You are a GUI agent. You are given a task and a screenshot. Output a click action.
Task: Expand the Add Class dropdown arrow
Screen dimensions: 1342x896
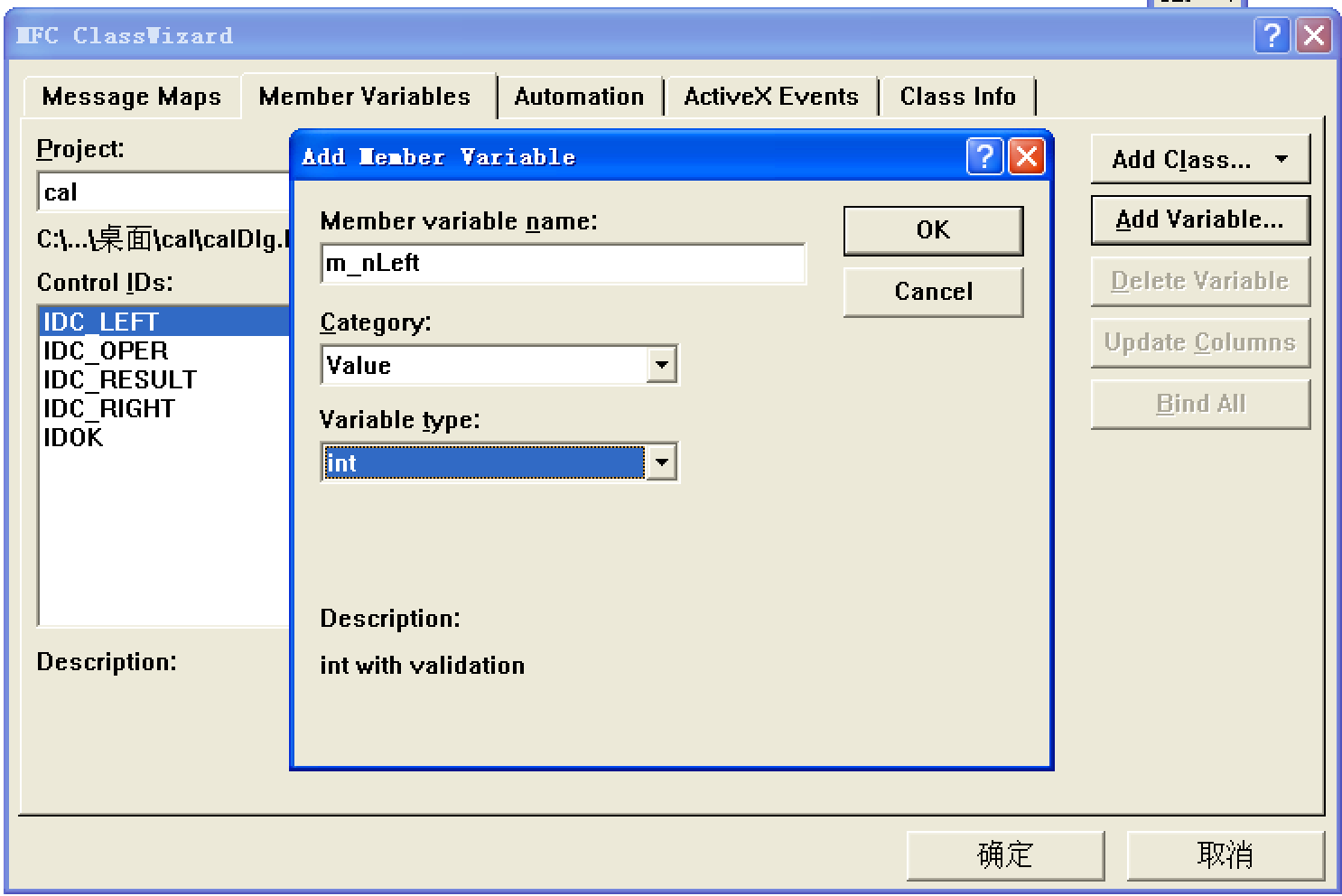click(x=1281, y=158)
